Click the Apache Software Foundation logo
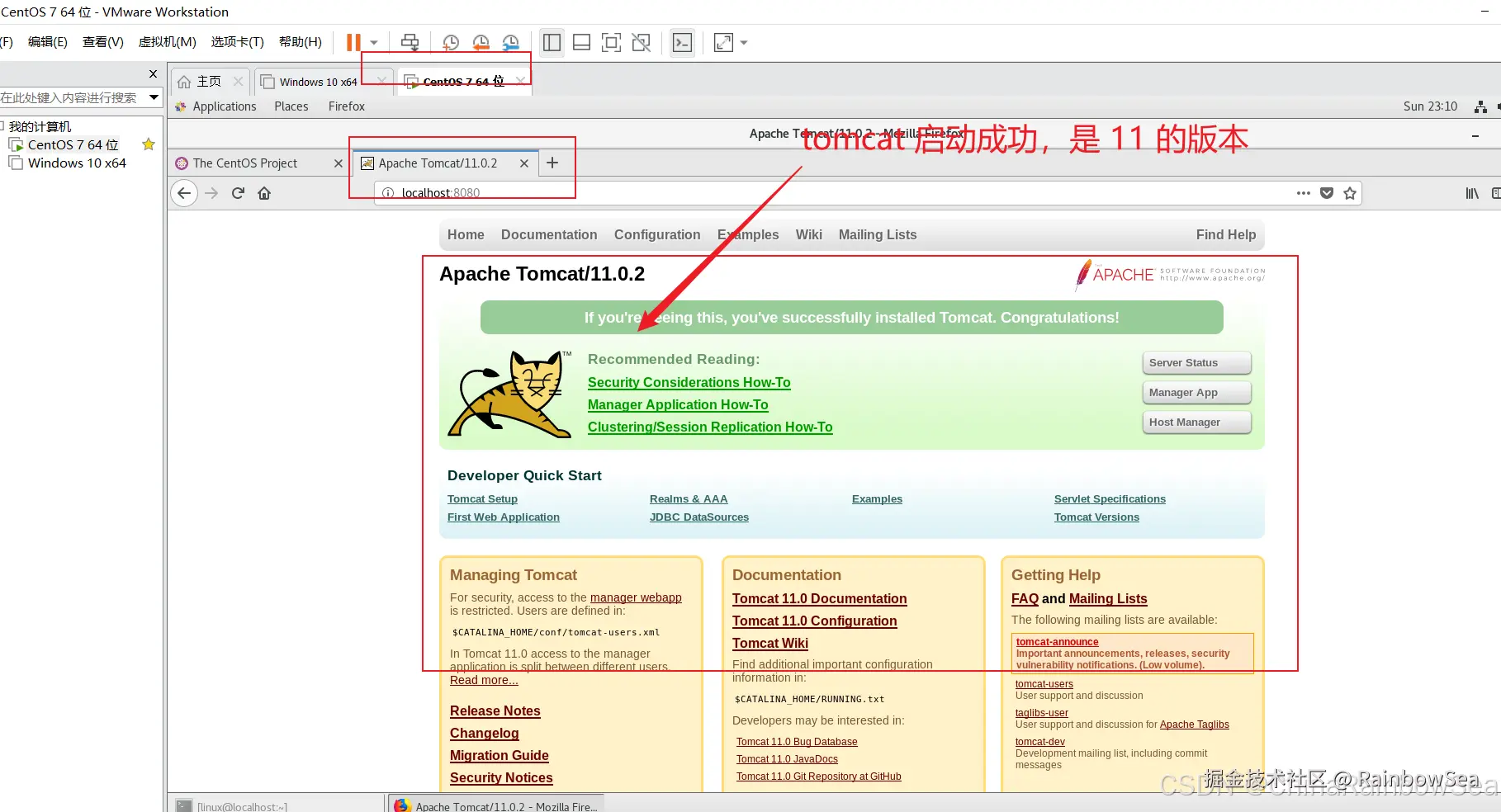This screenshot has height=812, width=1501. 1171,275
